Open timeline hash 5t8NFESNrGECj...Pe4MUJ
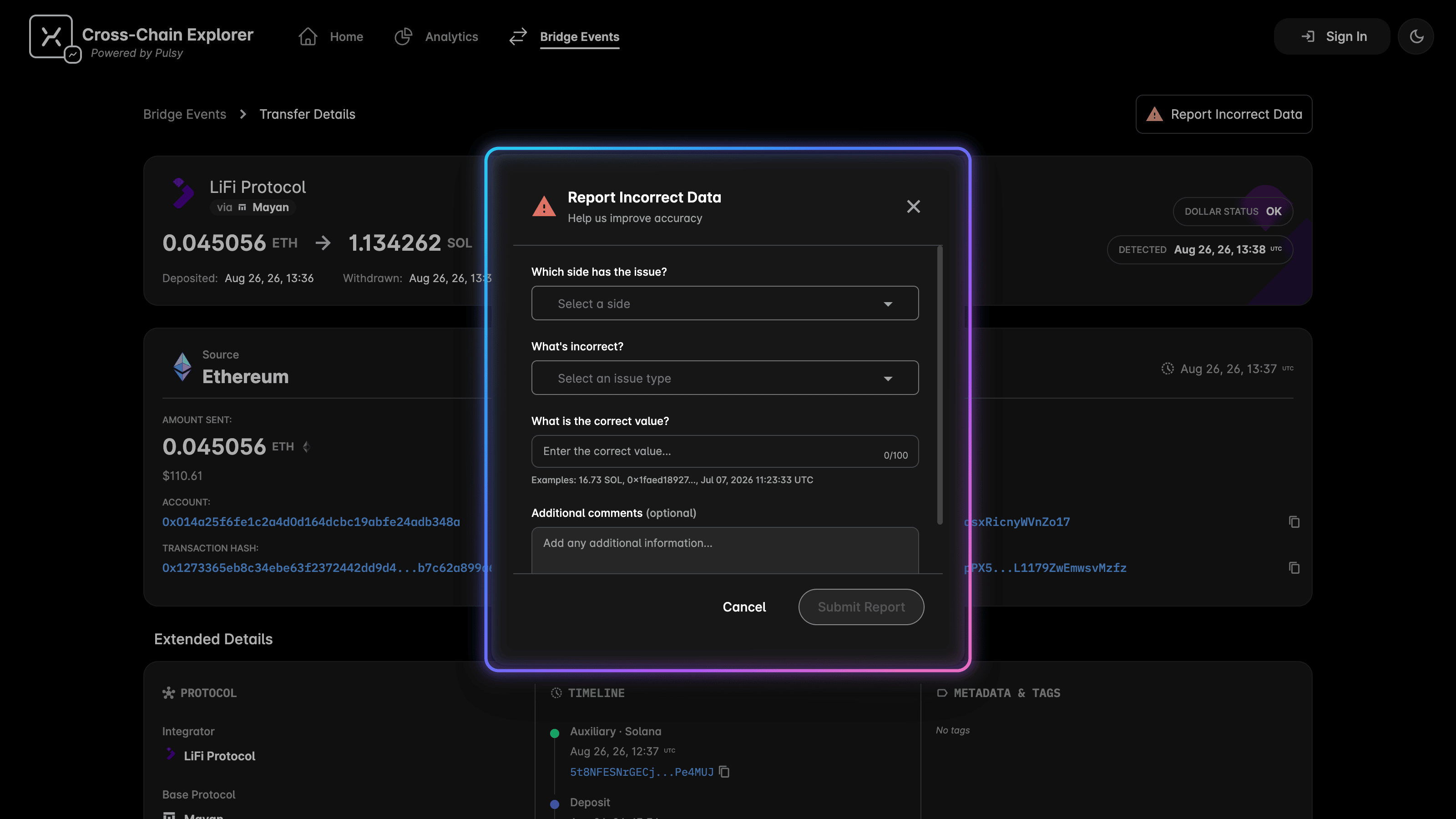Viewport: 1456px width, 819px height. 642,772
